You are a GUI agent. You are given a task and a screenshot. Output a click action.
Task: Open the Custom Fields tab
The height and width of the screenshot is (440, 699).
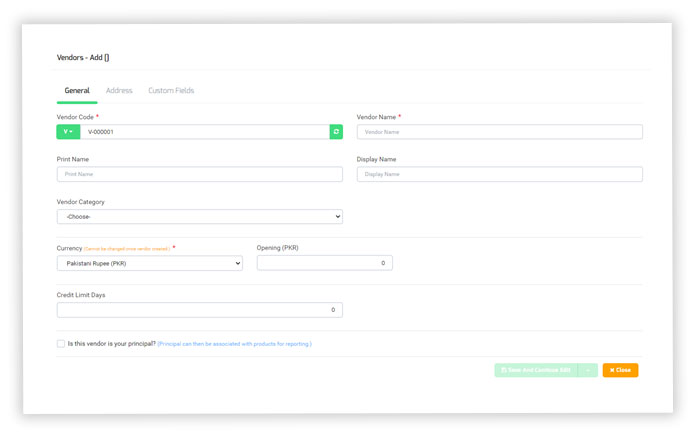tap(171, 91)
